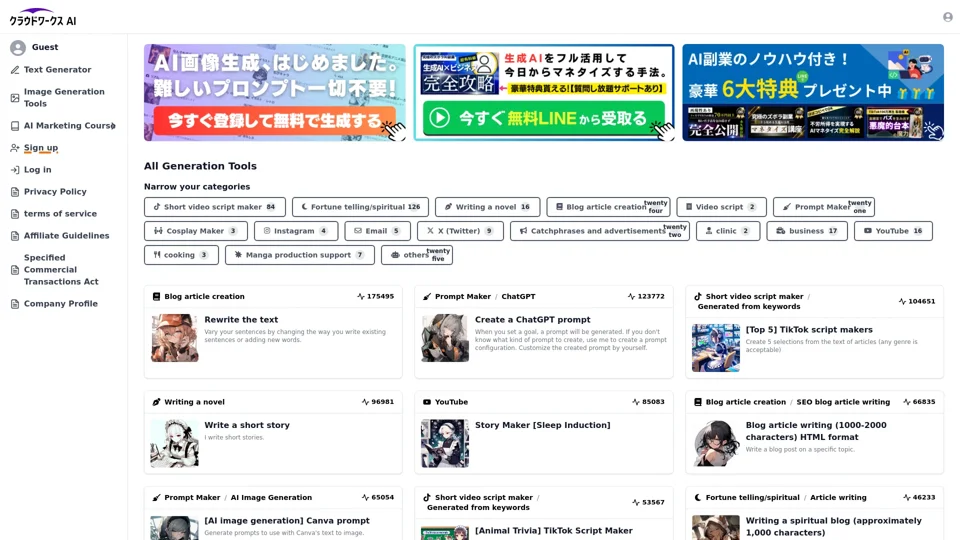Viewport: 960px width, 540px height.
Task: Click the CrowdWorks AI logo
Action: click(x=43, y=17)
